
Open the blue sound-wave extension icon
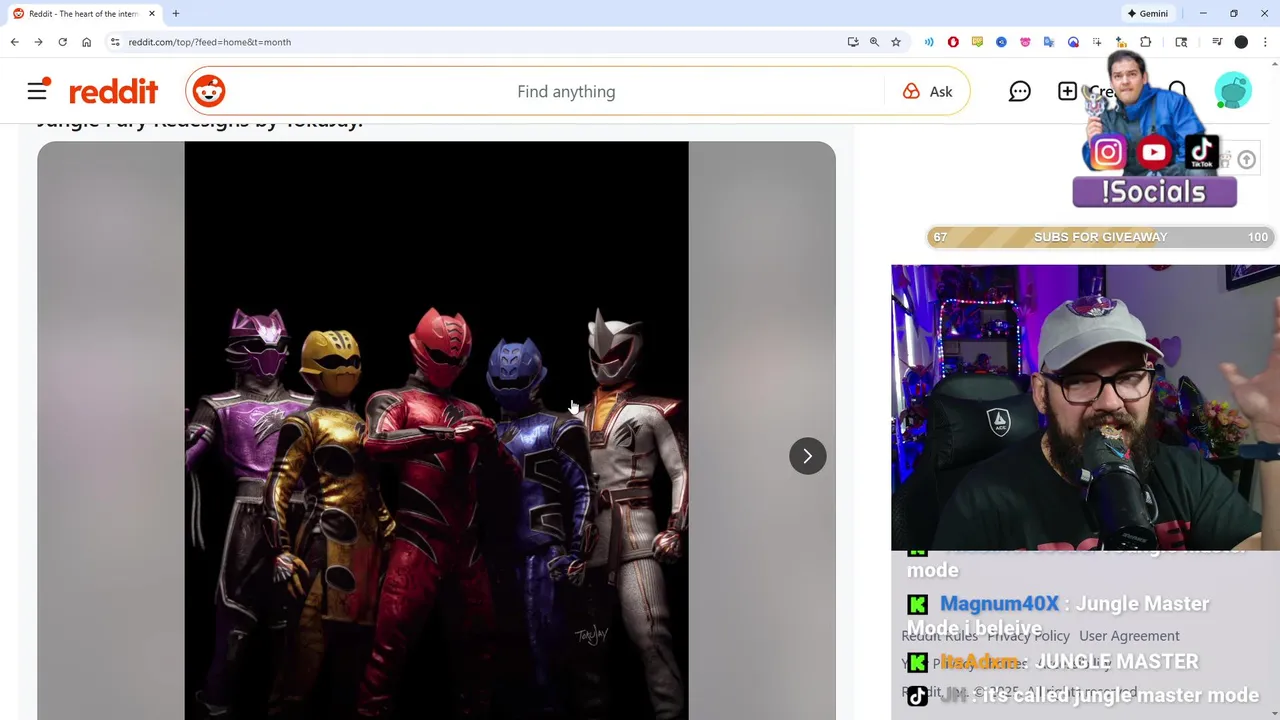click(x=929, y=42)
